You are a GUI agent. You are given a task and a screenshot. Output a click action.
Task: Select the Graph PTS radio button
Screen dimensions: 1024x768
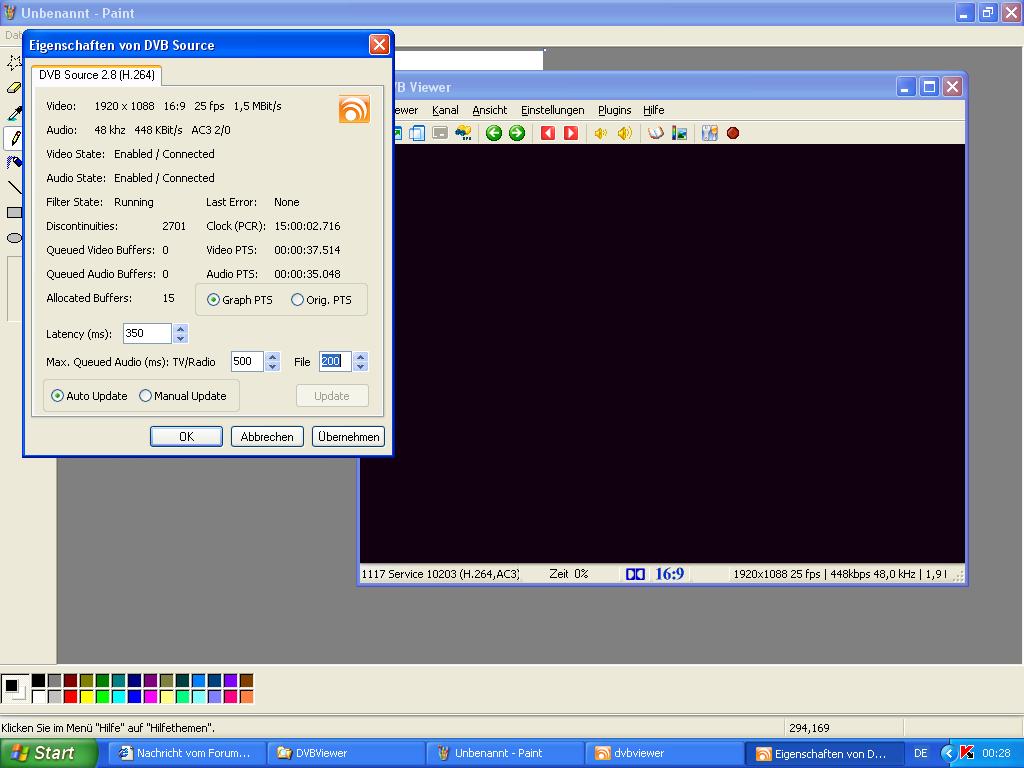pyautogui.click(x=213, y=300)
